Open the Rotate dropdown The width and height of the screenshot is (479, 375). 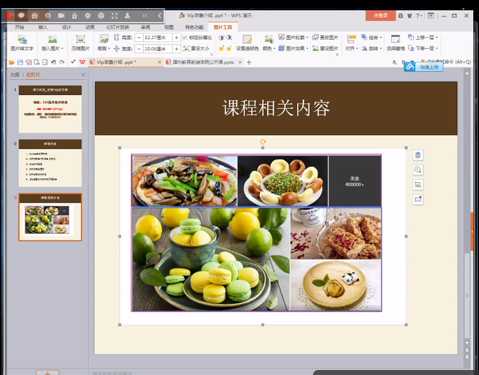(372, 48)
